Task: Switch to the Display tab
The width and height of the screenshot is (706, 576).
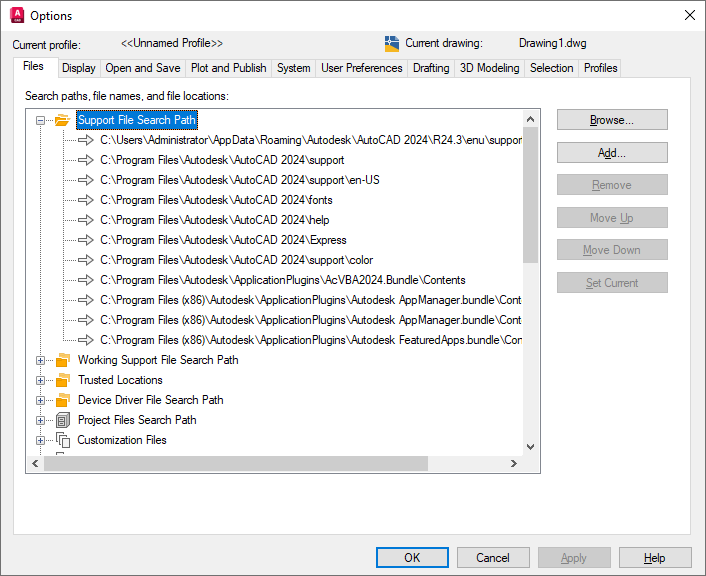Action: tap(79, 68)
